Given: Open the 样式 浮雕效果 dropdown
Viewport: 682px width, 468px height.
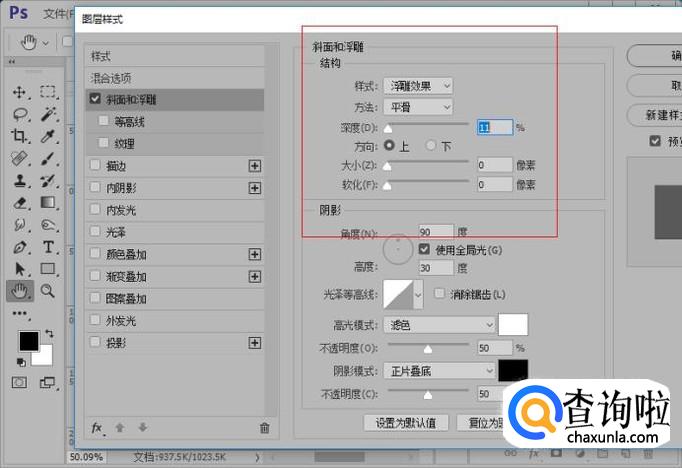Looking at the screenshot, I should pyautogui.click(x=418, y=86).
